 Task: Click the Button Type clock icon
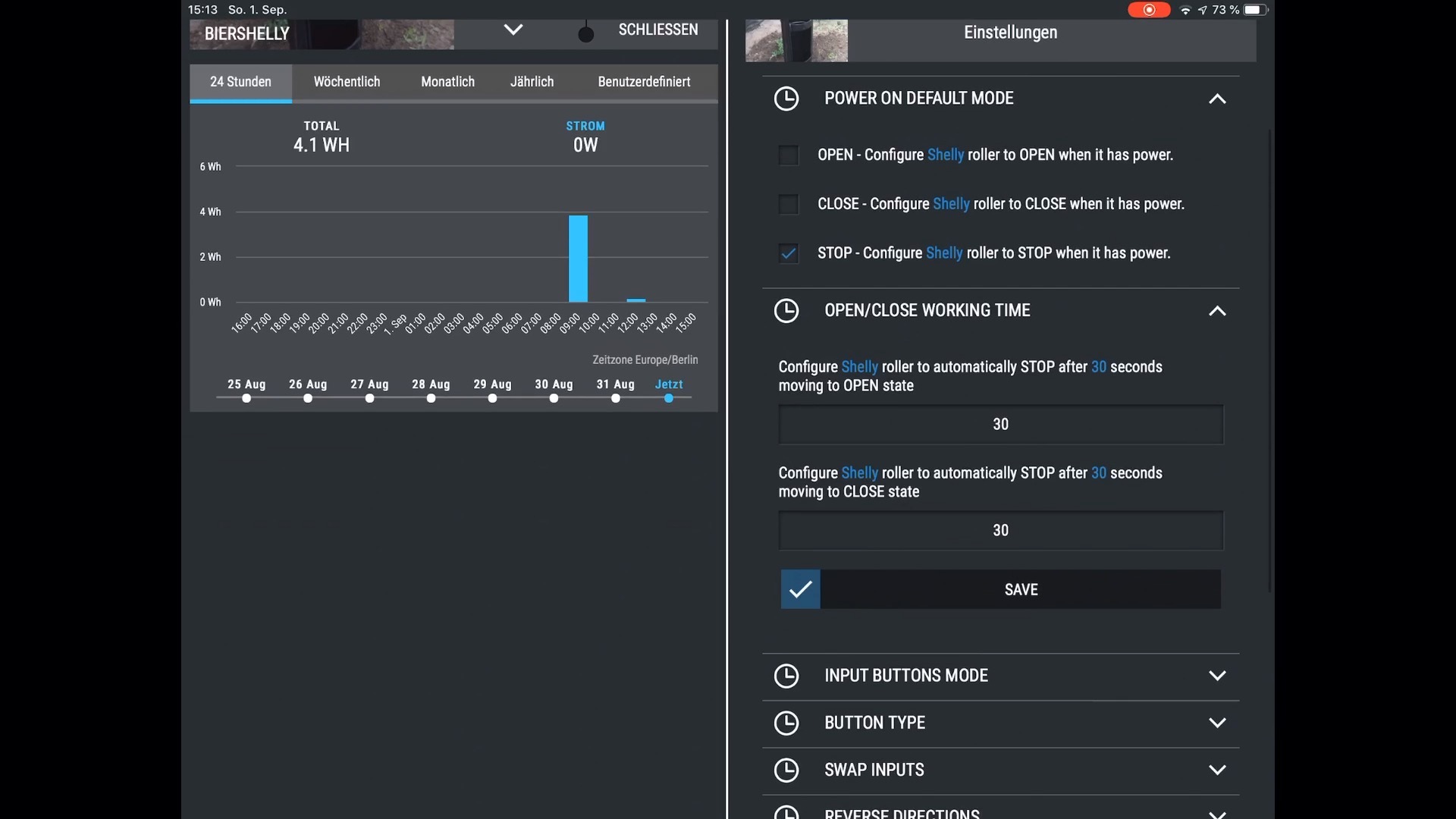pos(786,723)
